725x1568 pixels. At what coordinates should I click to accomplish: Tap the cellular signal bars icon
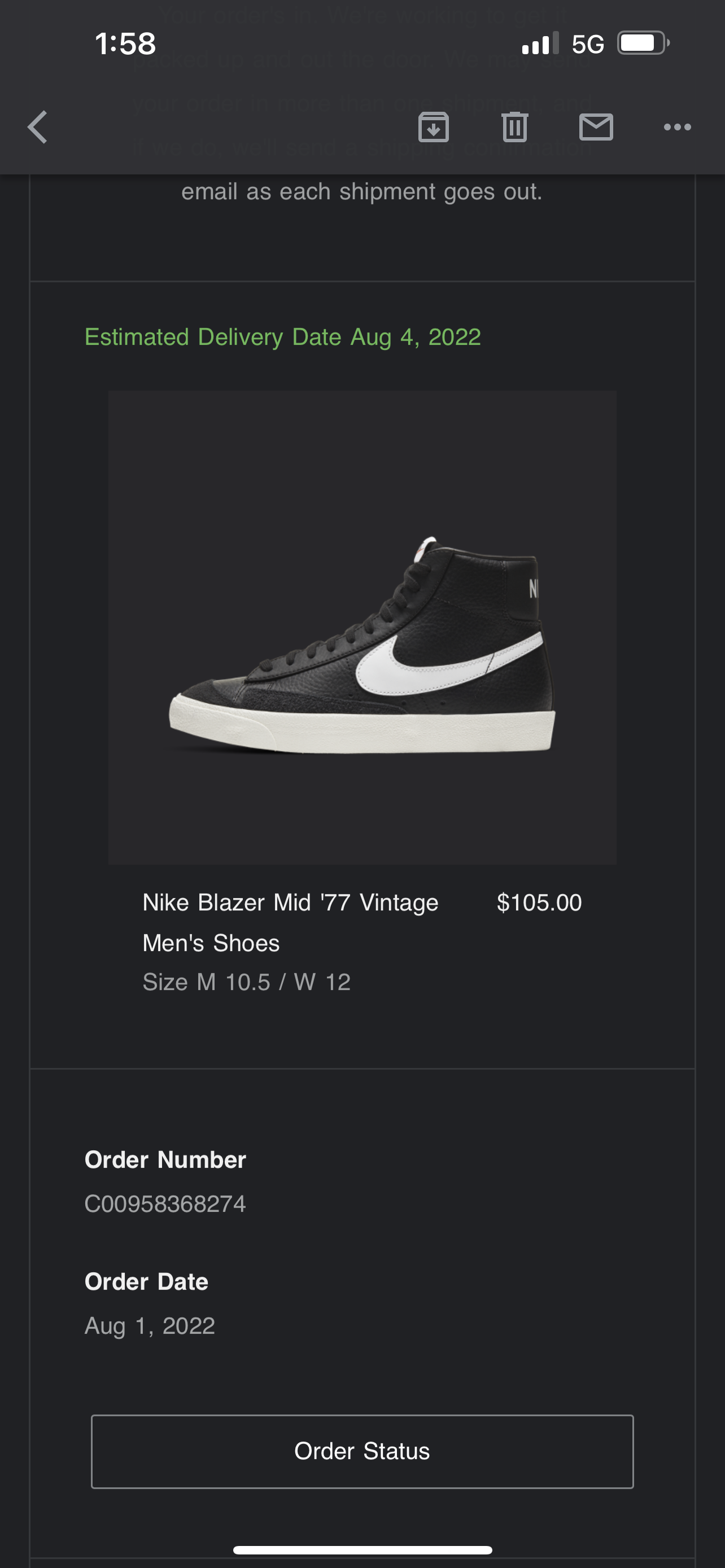point(539,44)
